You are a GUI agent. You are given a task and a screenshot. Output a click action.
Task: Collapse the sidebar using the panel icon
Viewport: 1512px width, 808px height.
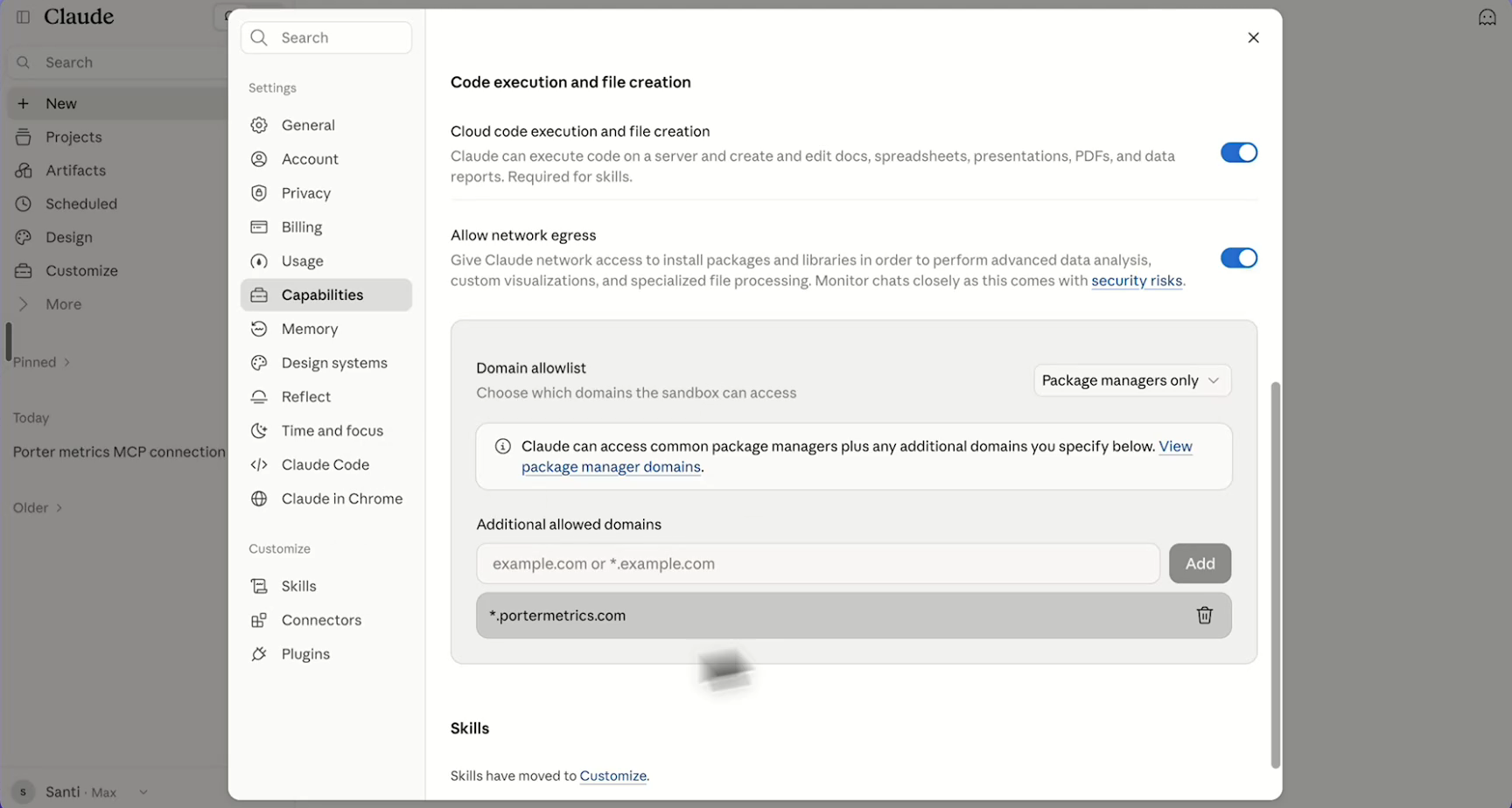click(23, 17)
